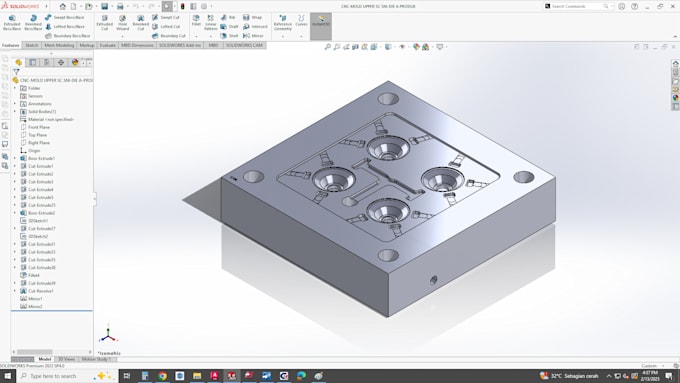Select the Intersect tool
Screen dimensions: 680x383
[x=255, y=26]
